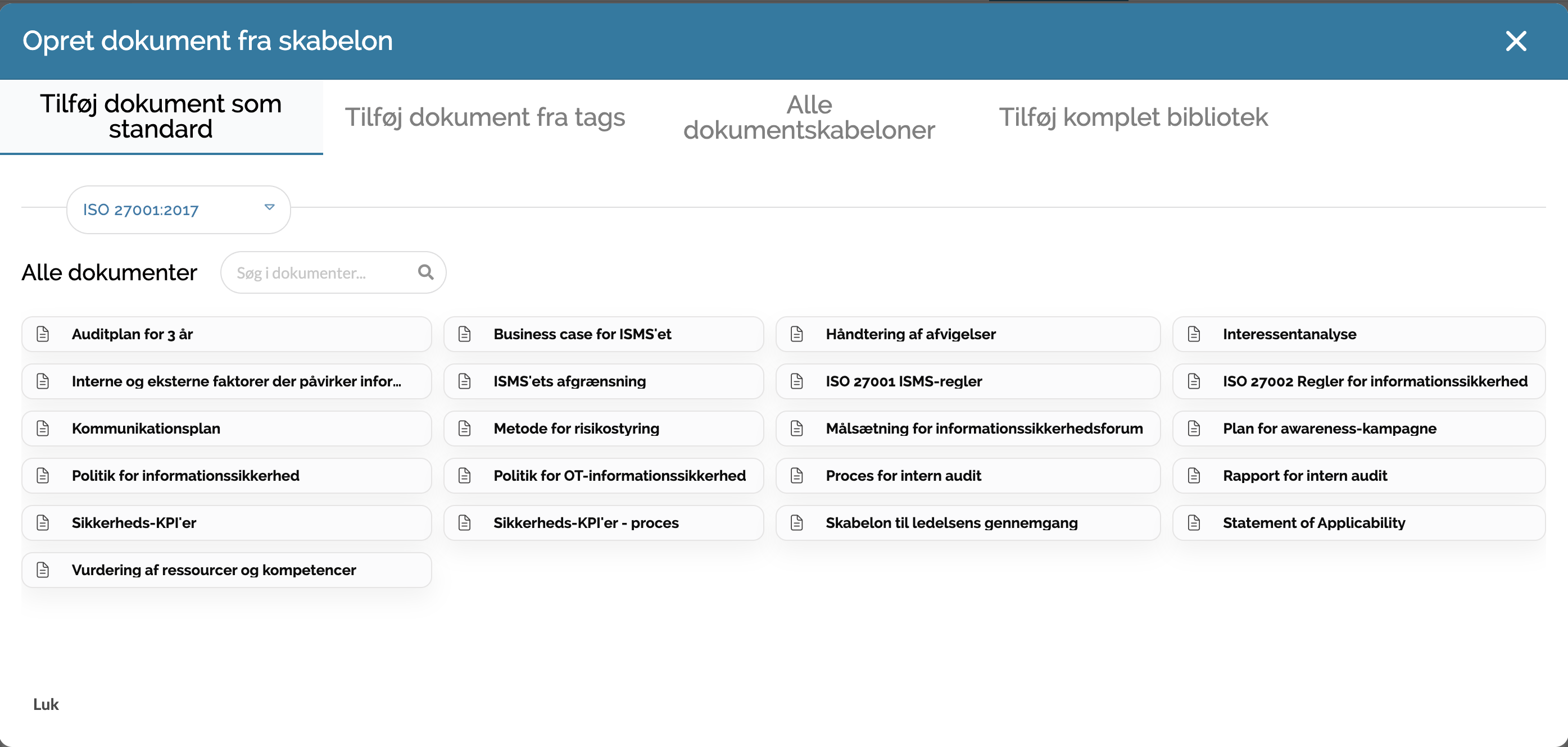Click document icon beside Statement of Applicability
Screen dimensions: 1568x747
pos(1194,522)
